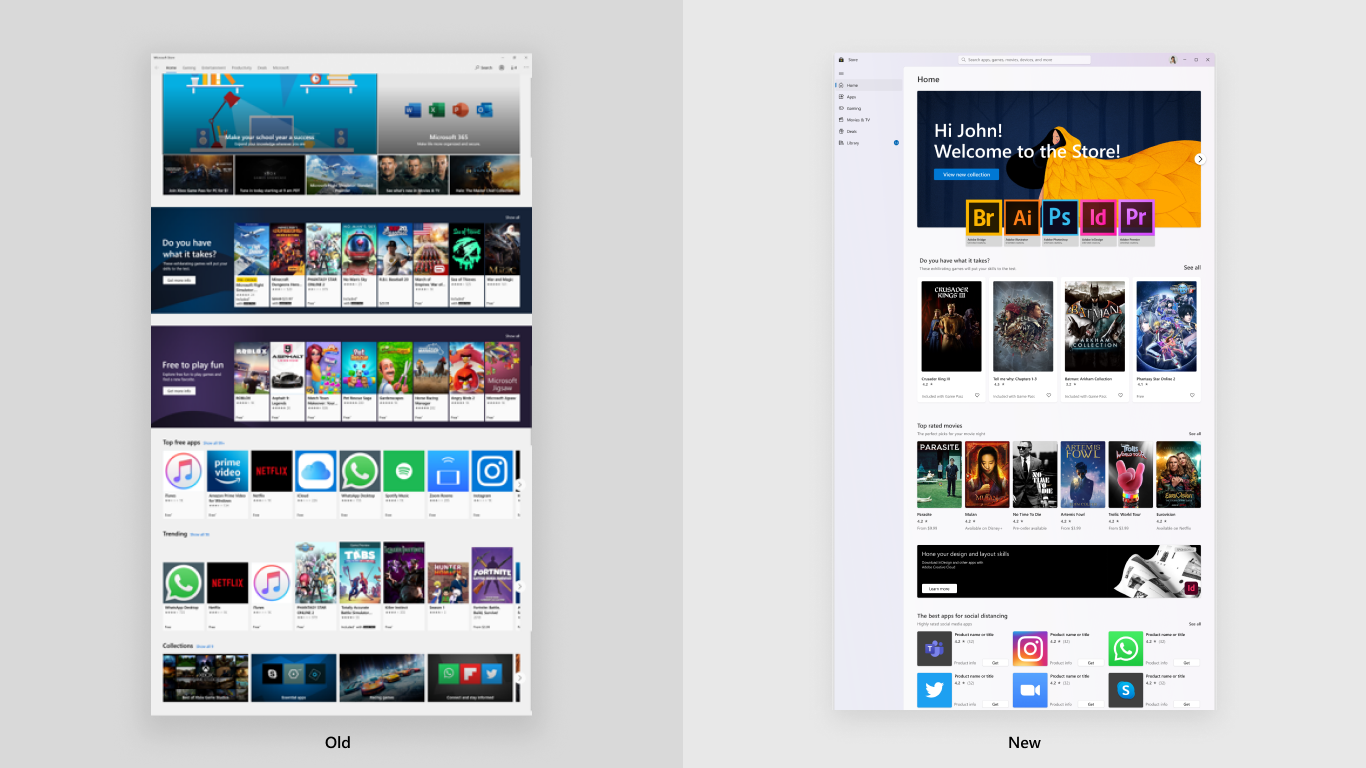Open the Artemis Fowl movie poster
This screenshot has height=768, width=1366.
(1083, 475)
